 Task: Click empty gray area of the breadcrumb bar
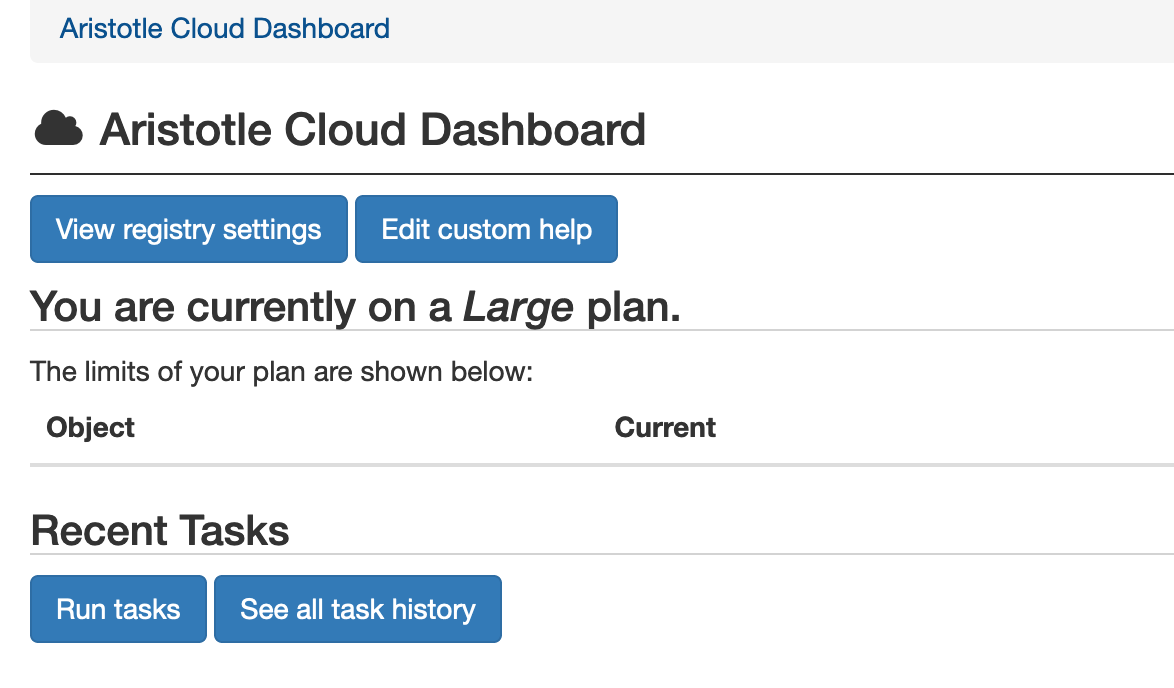(x=780, y=28)
